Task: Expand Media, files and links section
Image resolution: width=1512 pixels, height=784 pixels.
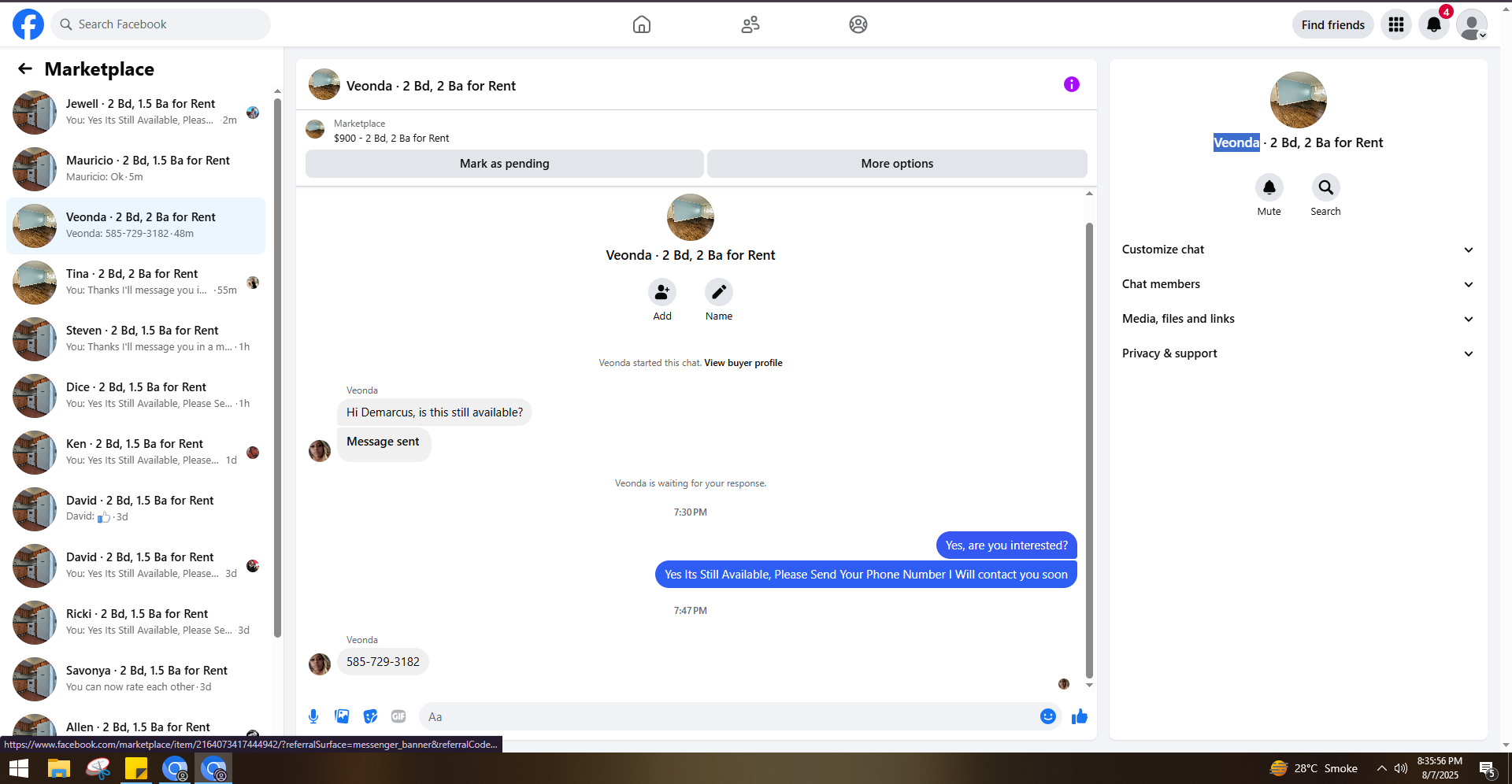Action: [1299, 319]
